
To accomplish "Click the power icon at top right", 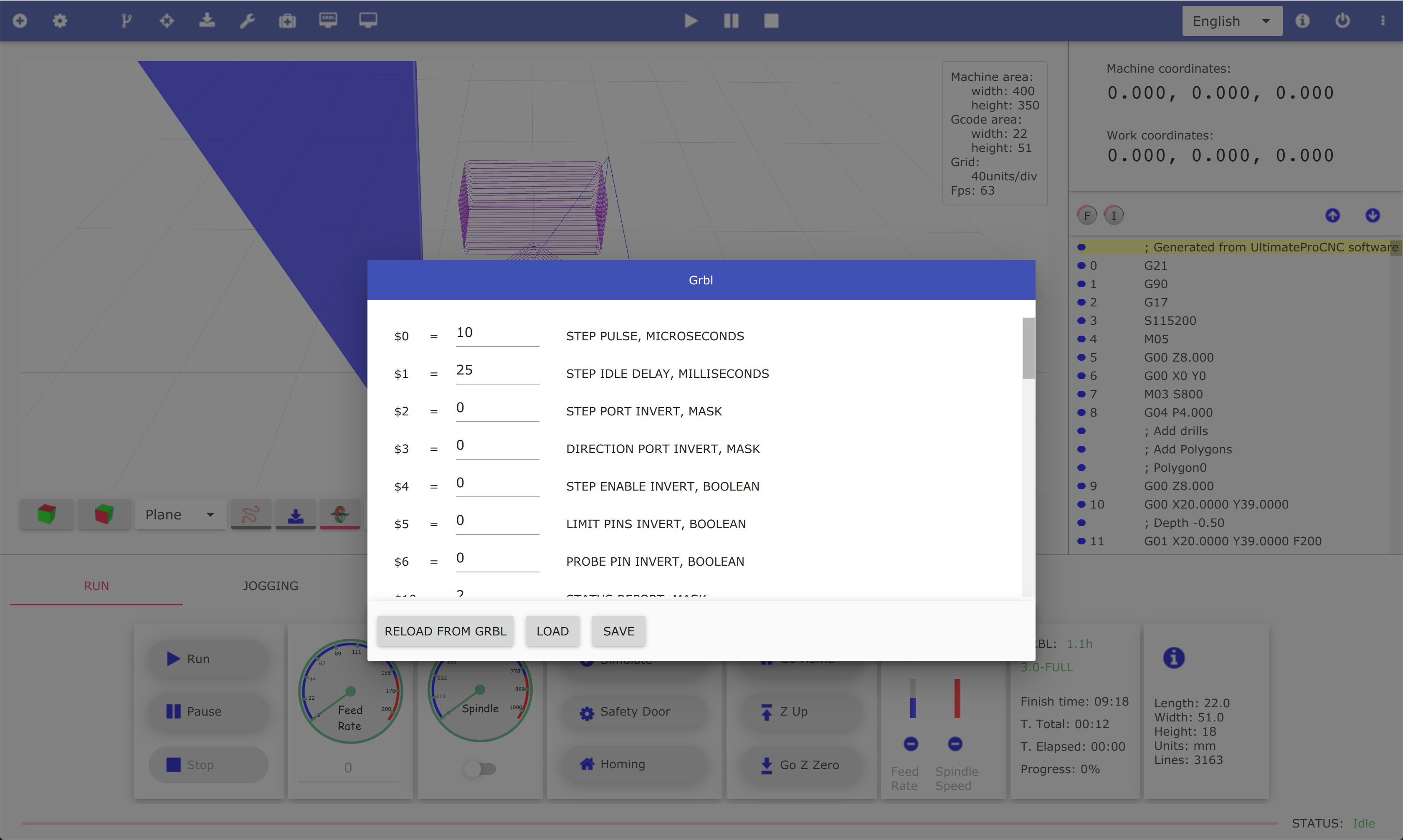I will [x=1342, y=21].
